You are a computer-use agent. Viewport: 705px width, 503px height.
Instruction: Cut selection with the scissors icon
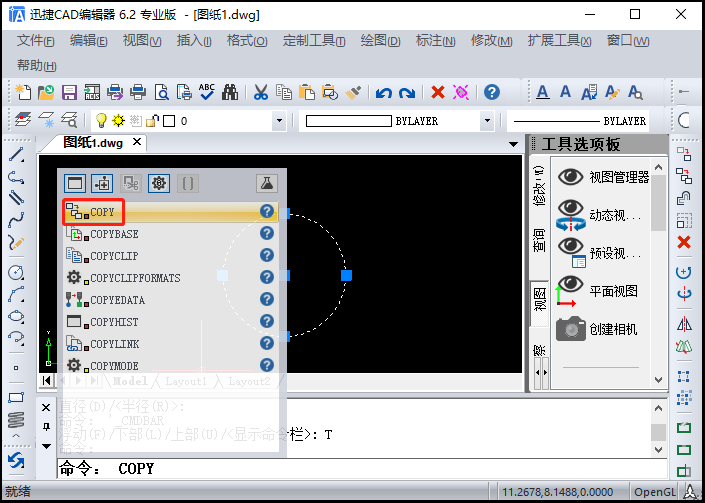[x=261, y=92]
